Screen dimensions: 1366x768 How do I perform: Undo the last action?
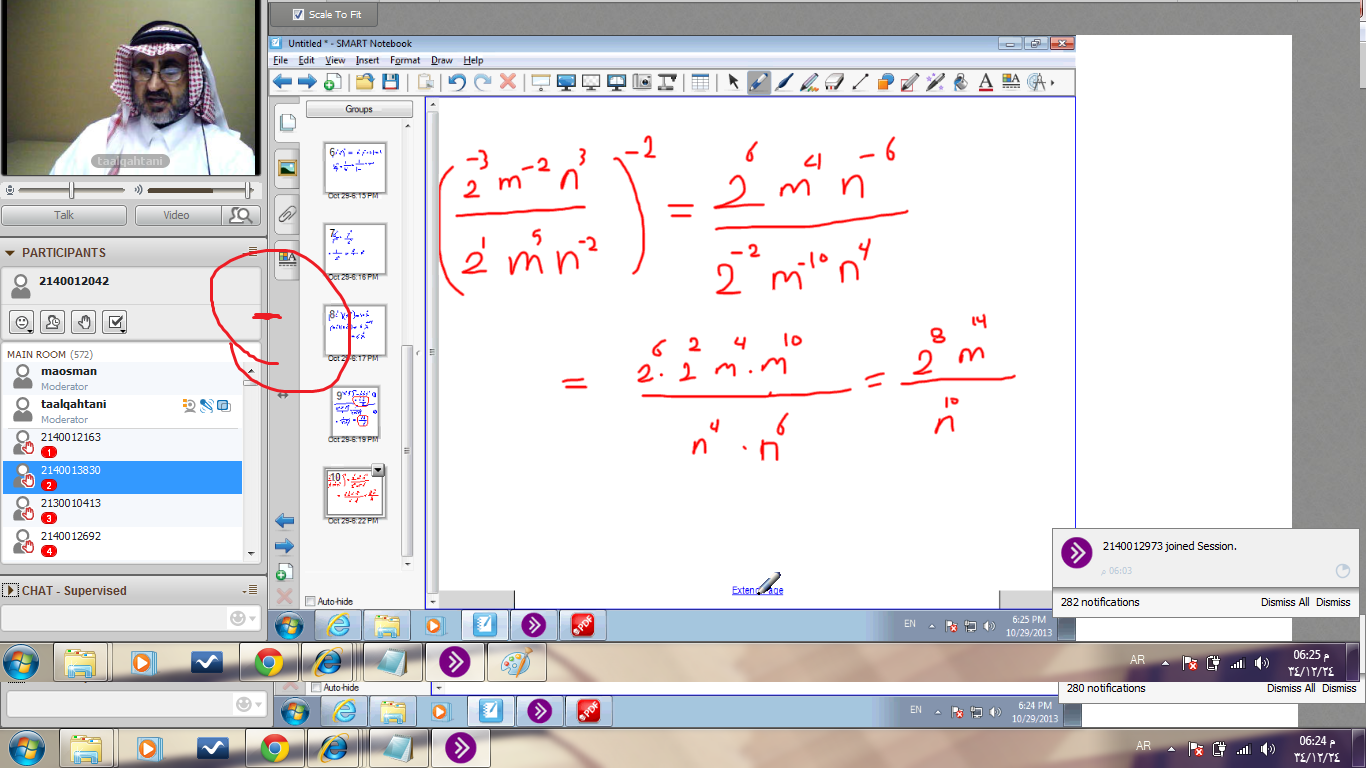click(457, 82)
